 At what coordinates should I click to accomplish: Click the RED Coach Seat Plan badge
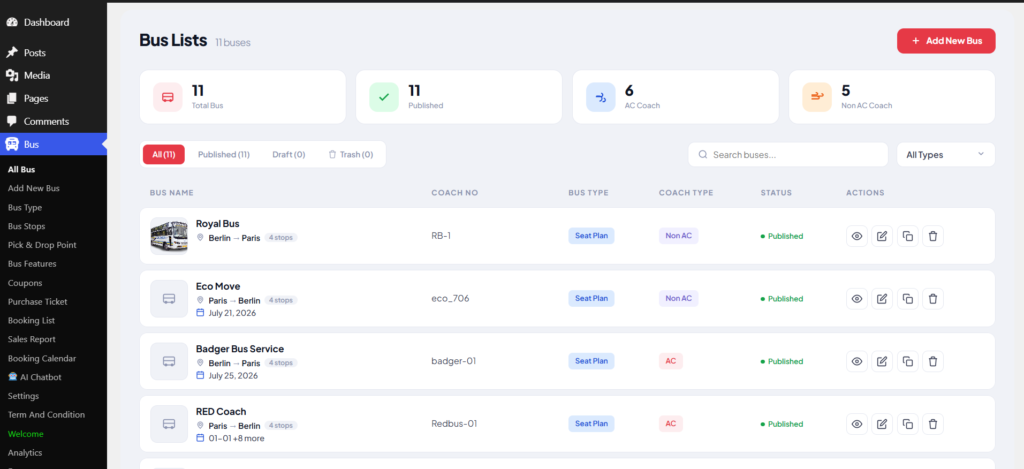tap(592, 424)
